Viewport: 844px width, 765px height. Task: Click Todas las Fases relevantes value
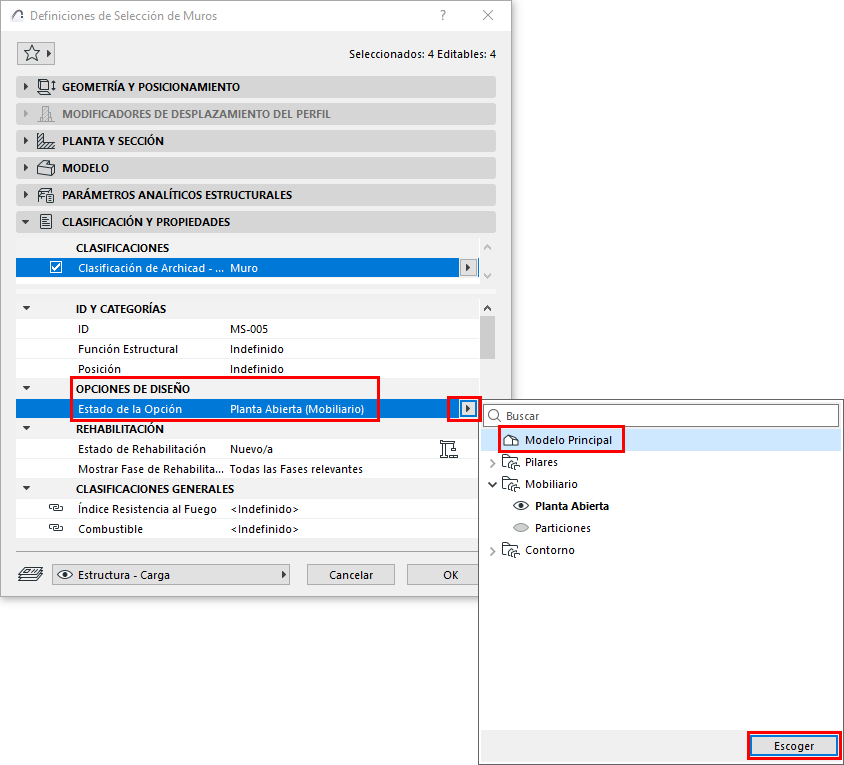(x=296, y=469)
